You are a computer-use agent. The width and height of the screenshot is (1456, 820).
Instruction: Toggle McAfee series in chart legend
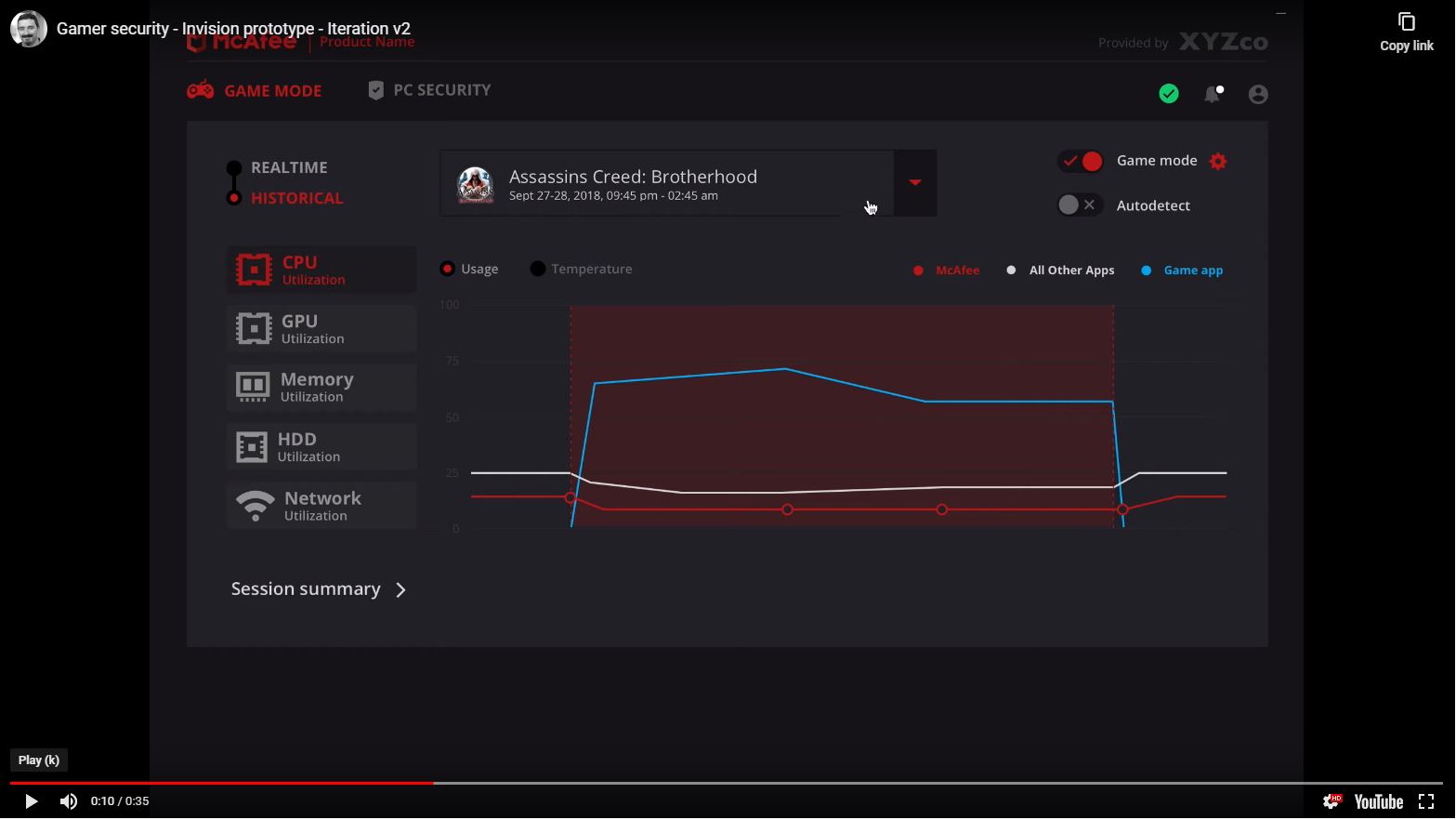[x=946, y=271]
